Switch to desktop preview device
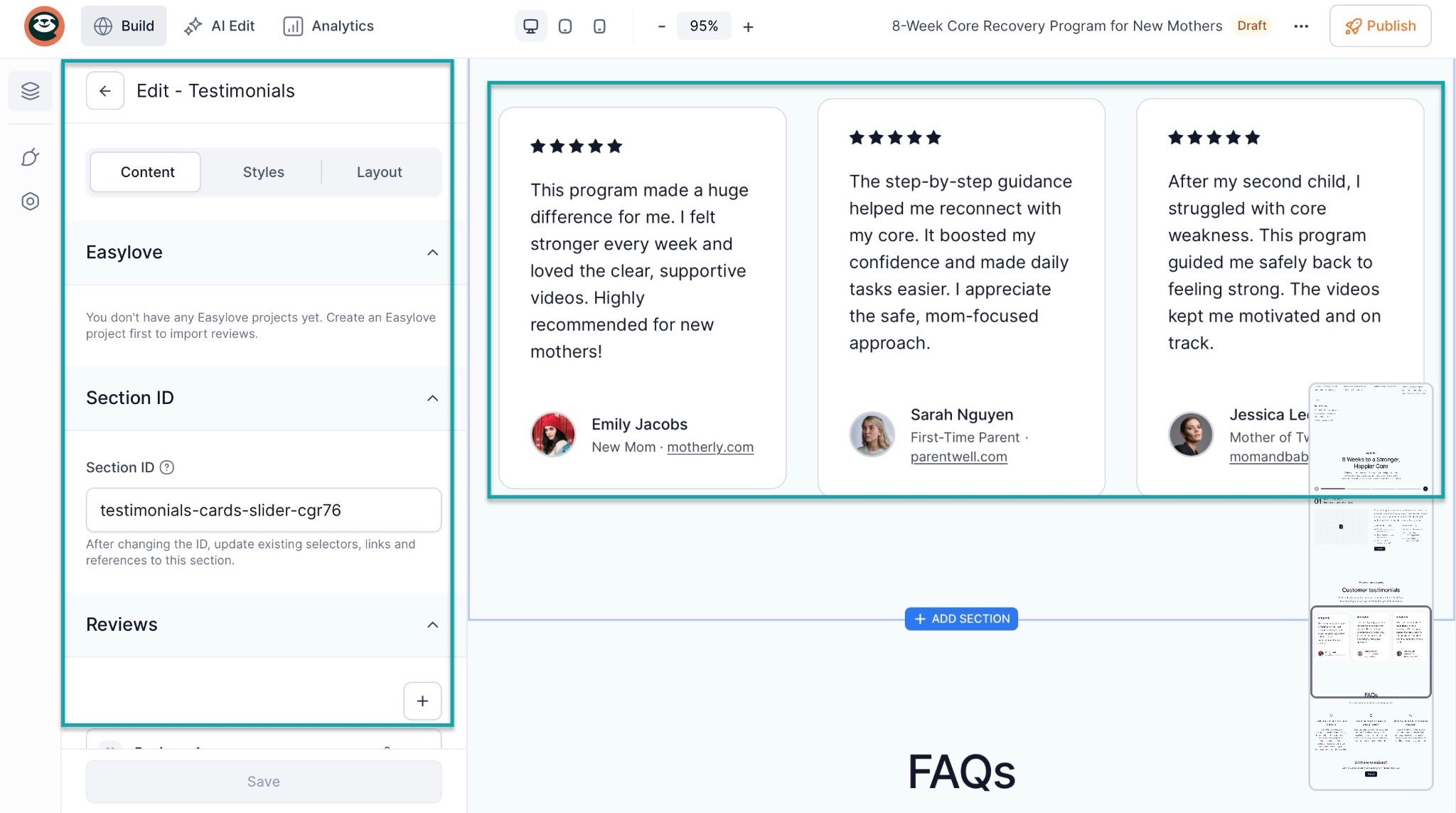 click(530, 26)
